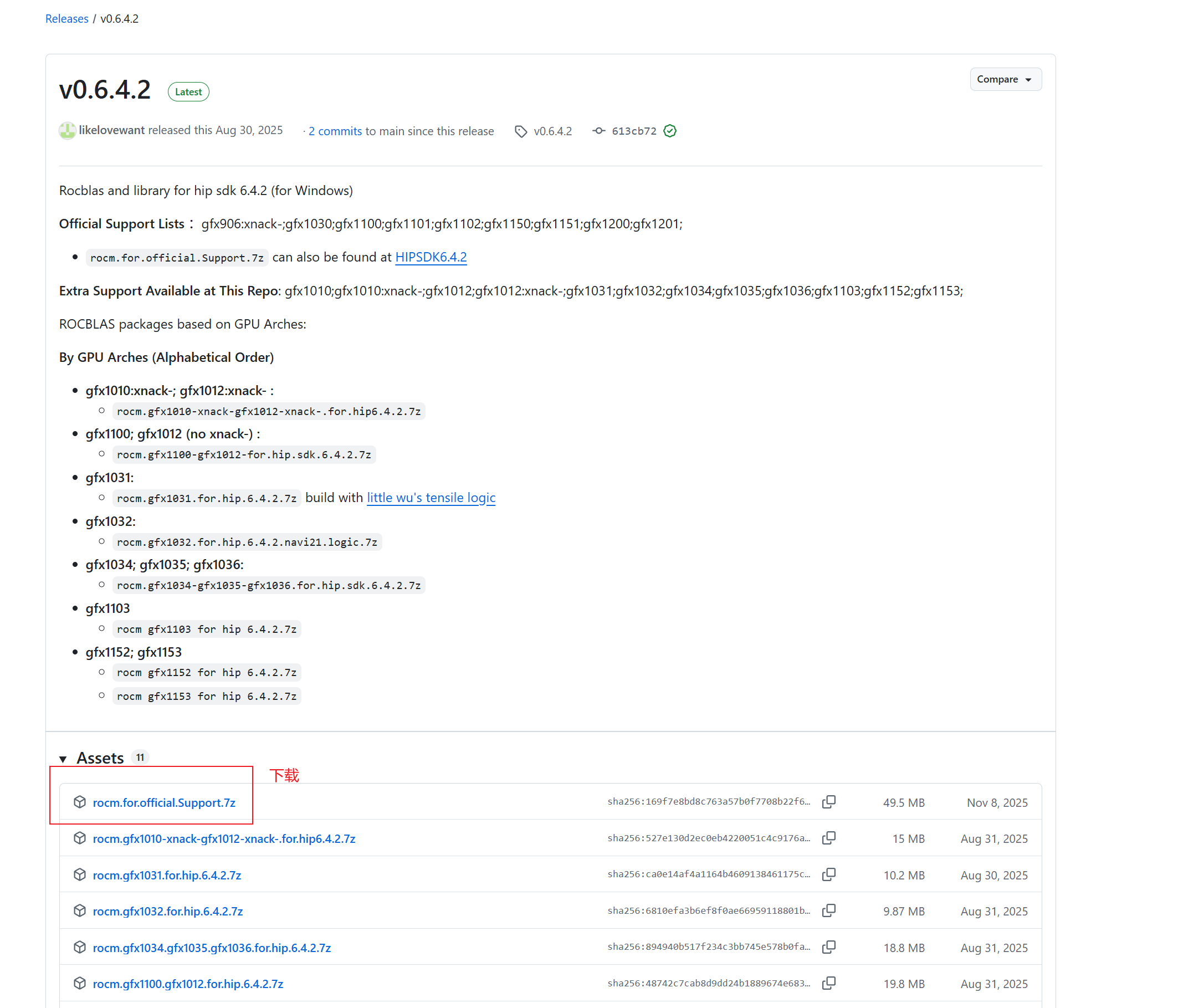The height and width of the screenshot is (1008, 1178).
Task: Copy sha256 of rocm.gfx1031 asset
Action: (x=828, y=874)
